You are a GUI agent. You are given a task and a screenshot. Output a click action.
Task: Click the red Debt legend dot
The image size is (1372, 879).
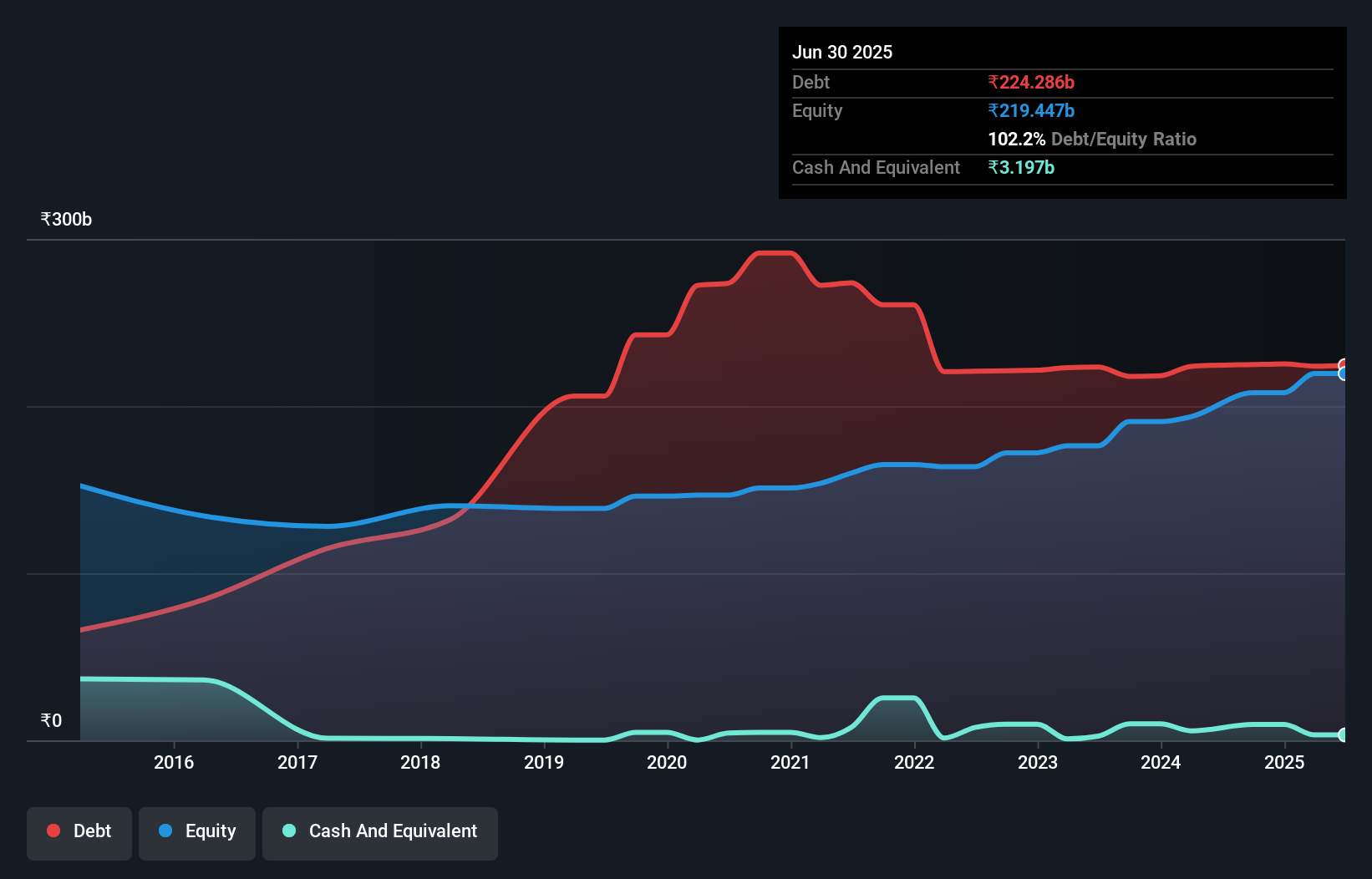(53, 831)
